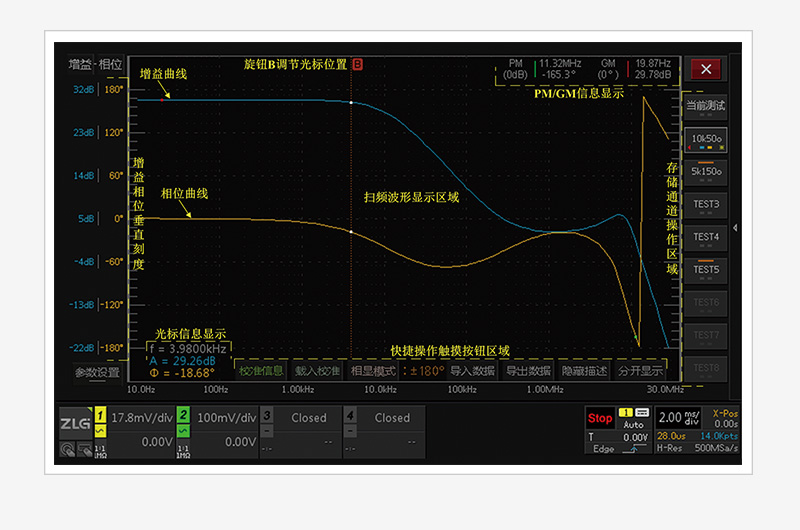Click the trigger rising edge slope icon
Image resolution: width=800 pixels, height=530 pixels.
633,449
